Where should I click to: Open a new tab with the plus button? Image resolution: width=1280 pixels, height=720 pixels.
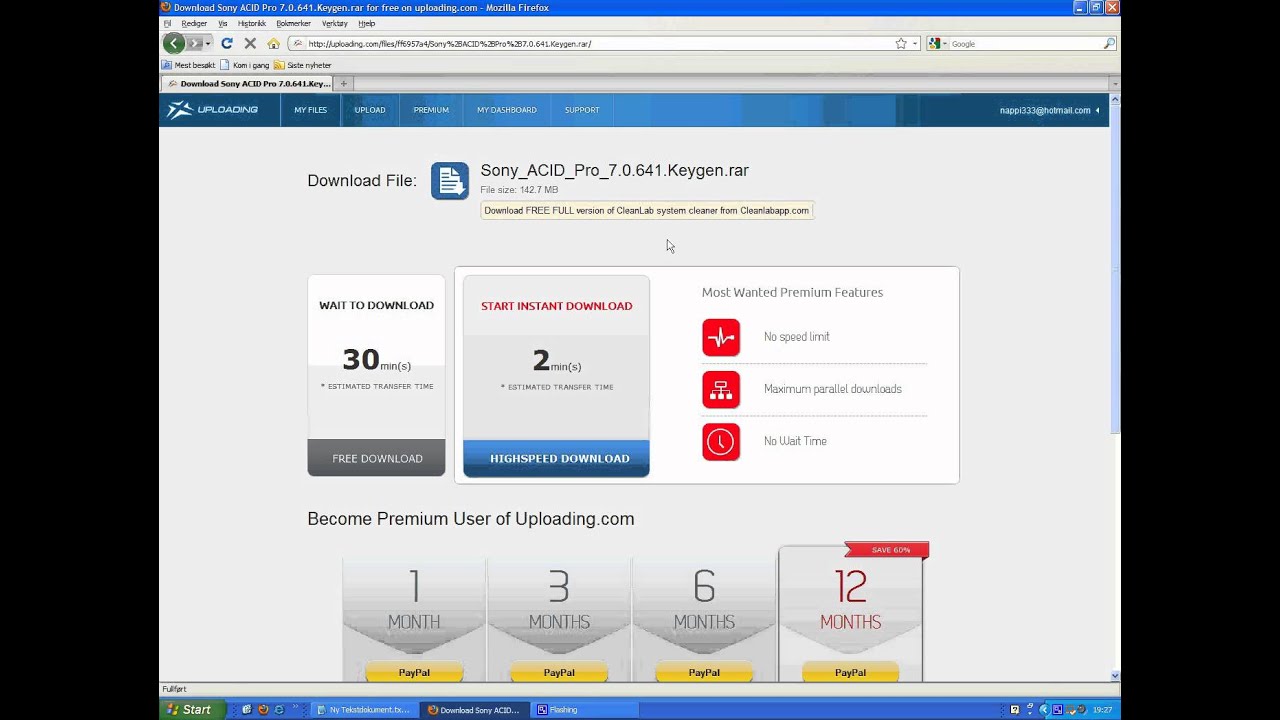click(x=344, y=84)
